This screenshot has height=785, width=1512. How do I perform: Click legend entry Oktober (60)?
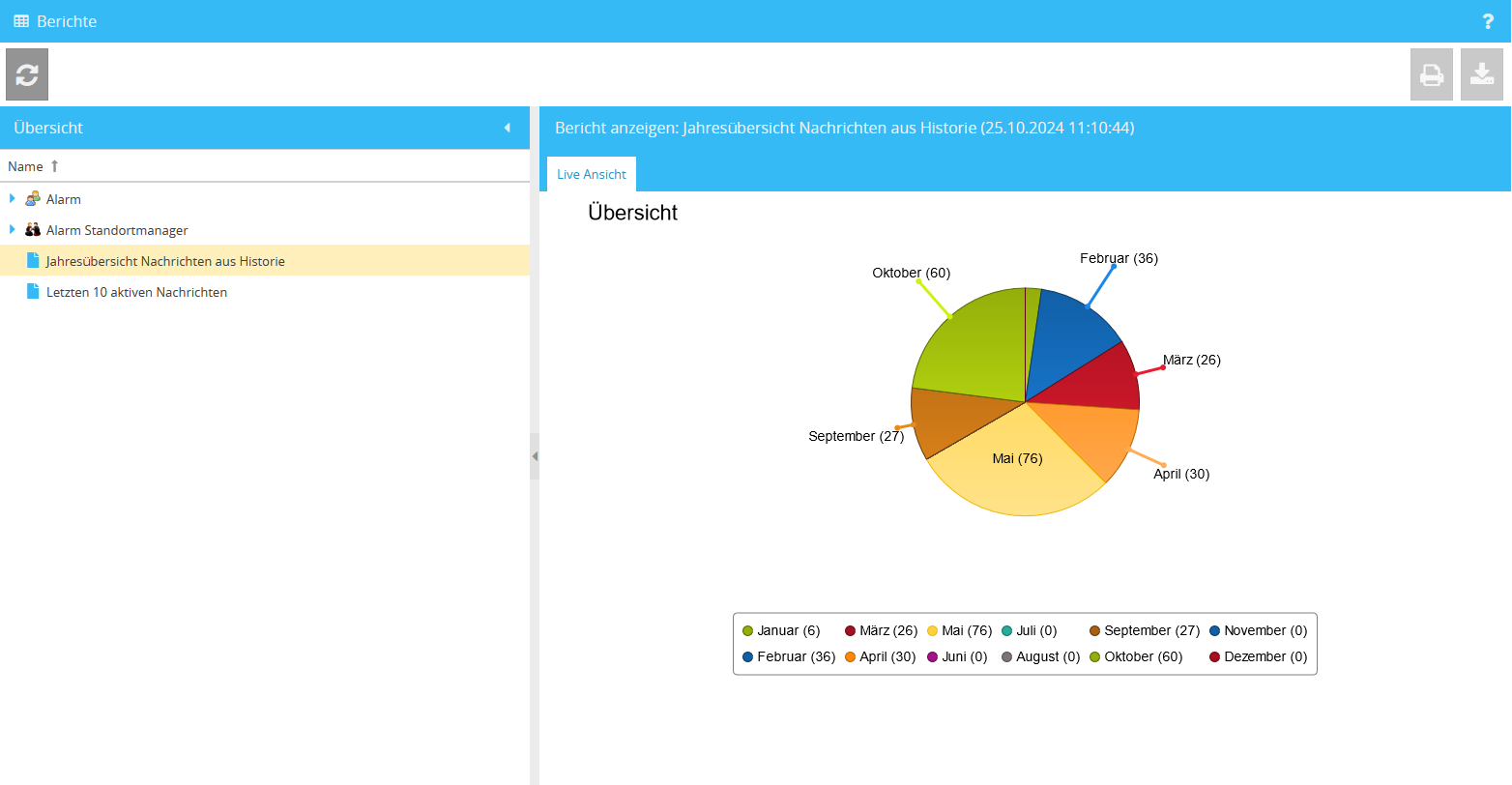coord(1136,656)
